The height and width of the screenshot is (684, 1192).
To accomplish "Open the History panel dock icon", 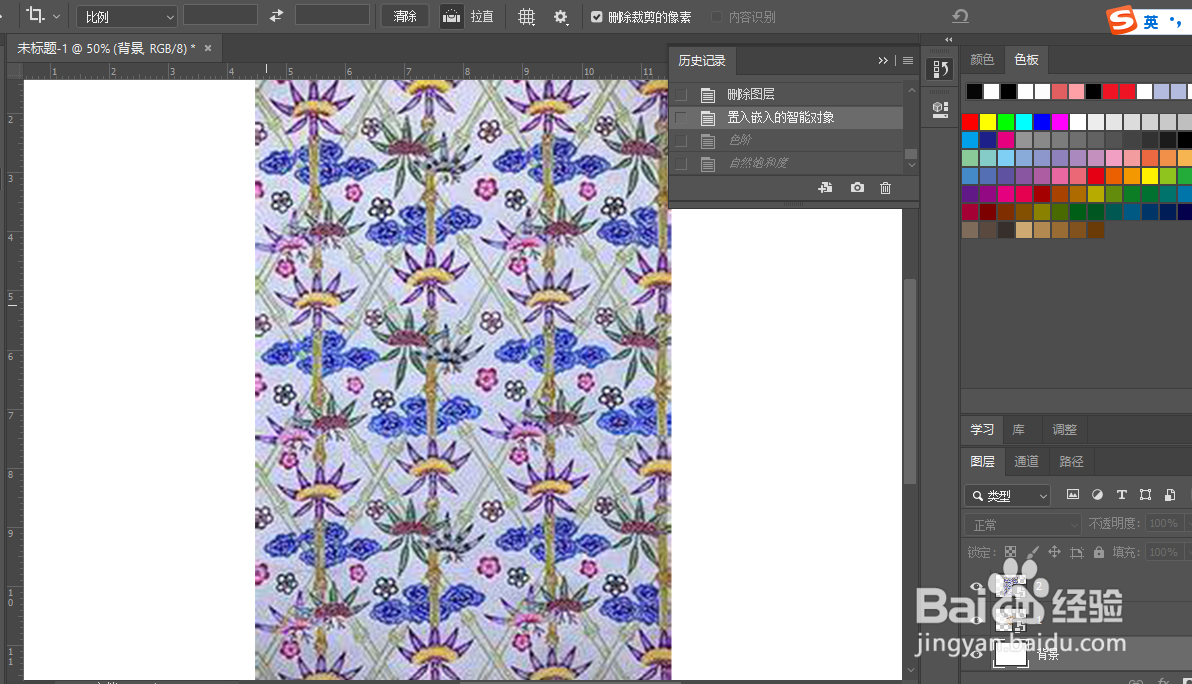I will click(x=940, y=69).
